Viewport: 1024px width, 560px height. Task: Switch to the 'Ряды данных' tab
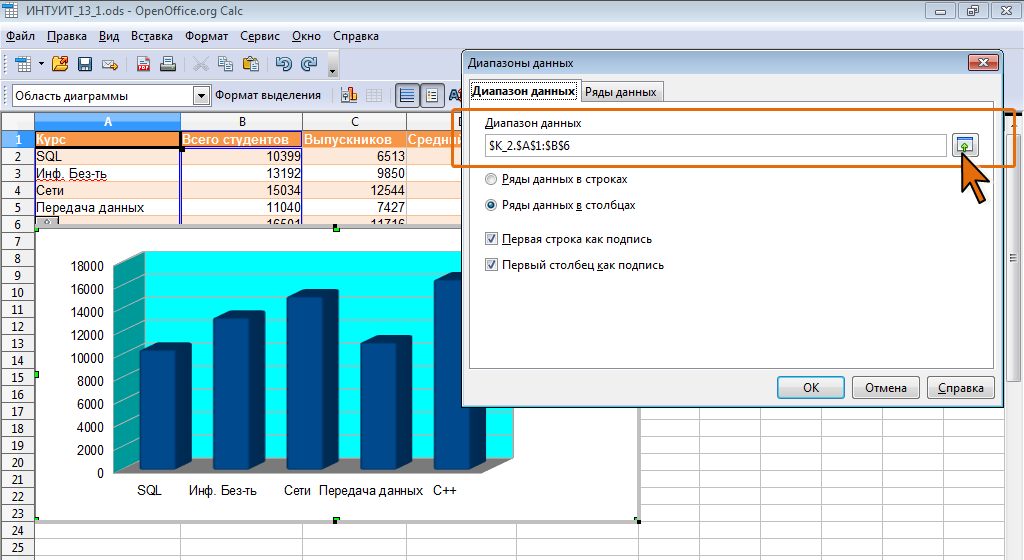click(x=620, y=92)
